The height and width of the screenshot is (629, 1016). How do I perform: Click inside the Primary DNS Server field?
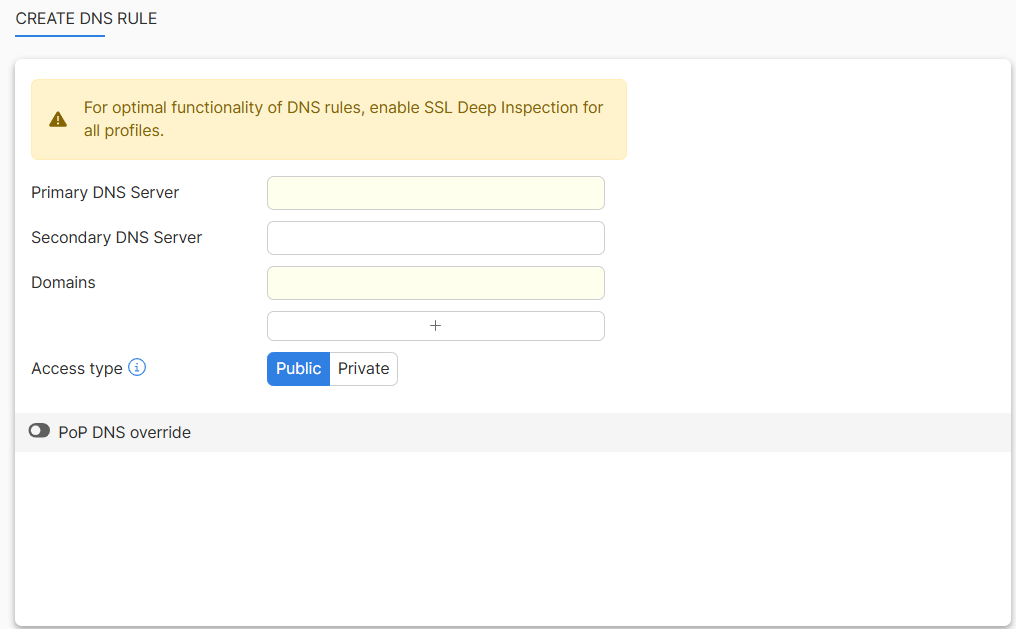click(x=435, y=192)
